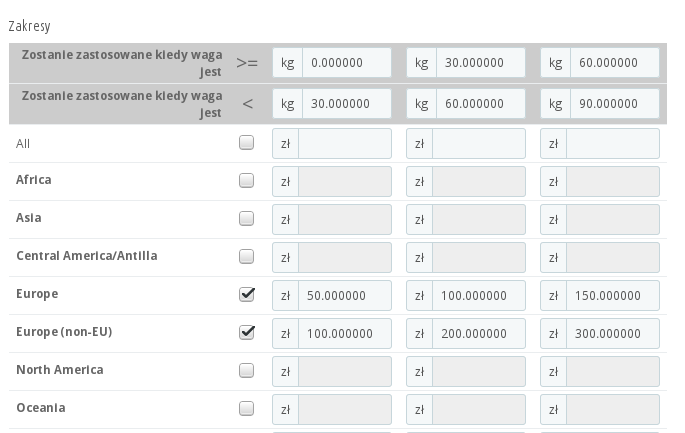The image size is (685, 433).
Task: Edit Europe price field showing 100.000000
Action: (x=480, y=296)
